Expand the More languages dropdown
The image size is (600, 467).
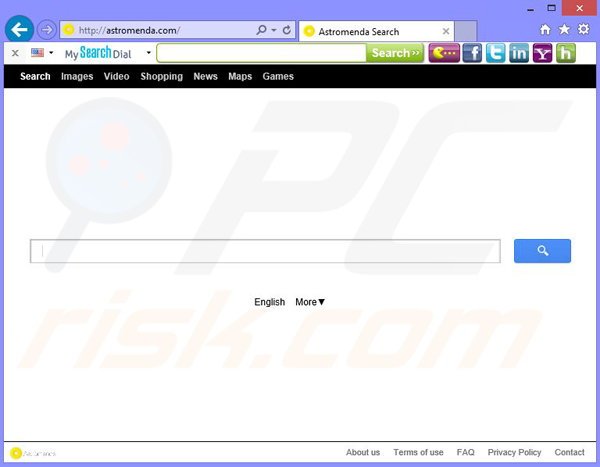(x=310, y=302)
